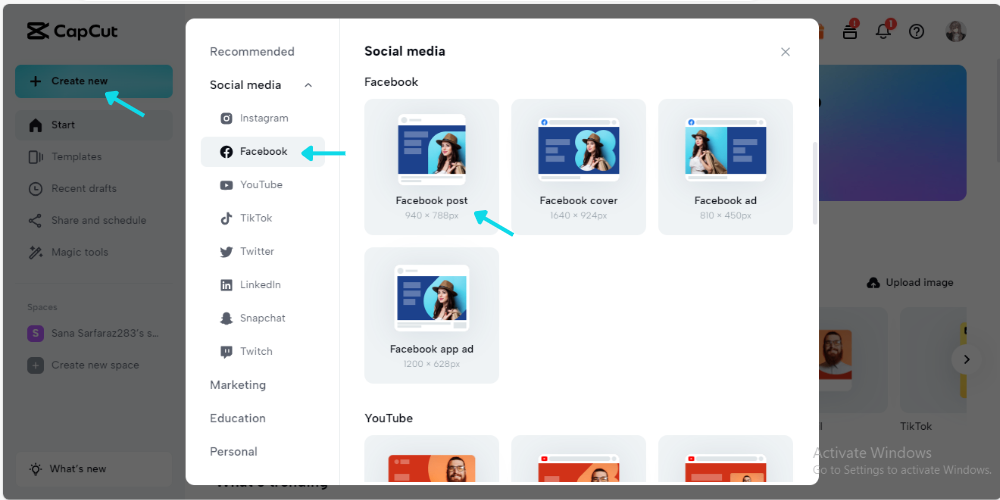
Task: Click the plus icon beside Create new space
Action: (36, 365)
